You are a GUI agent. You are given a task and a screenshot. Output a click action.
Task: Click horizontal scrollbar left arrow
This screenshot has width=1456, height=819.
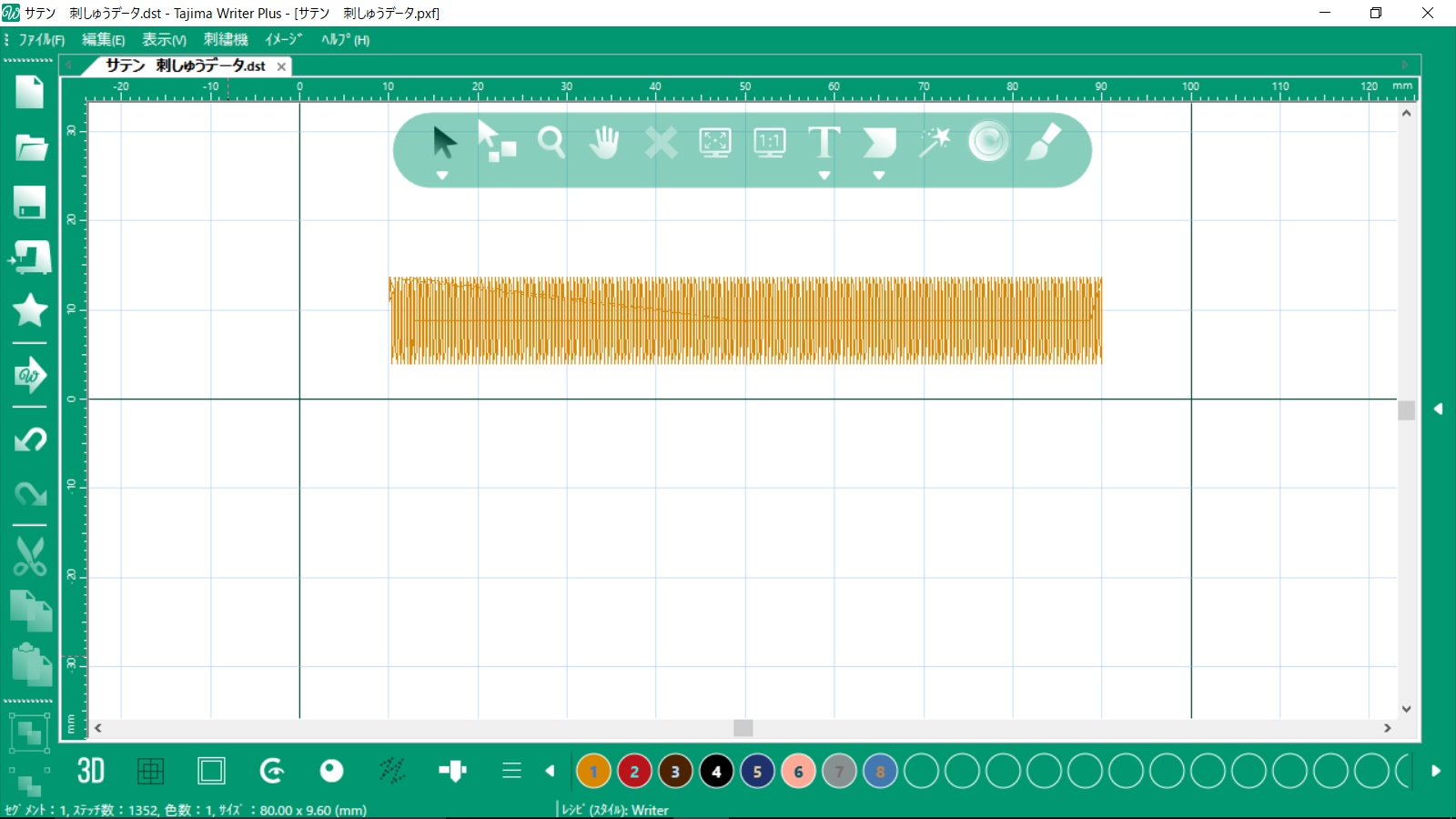97,728
